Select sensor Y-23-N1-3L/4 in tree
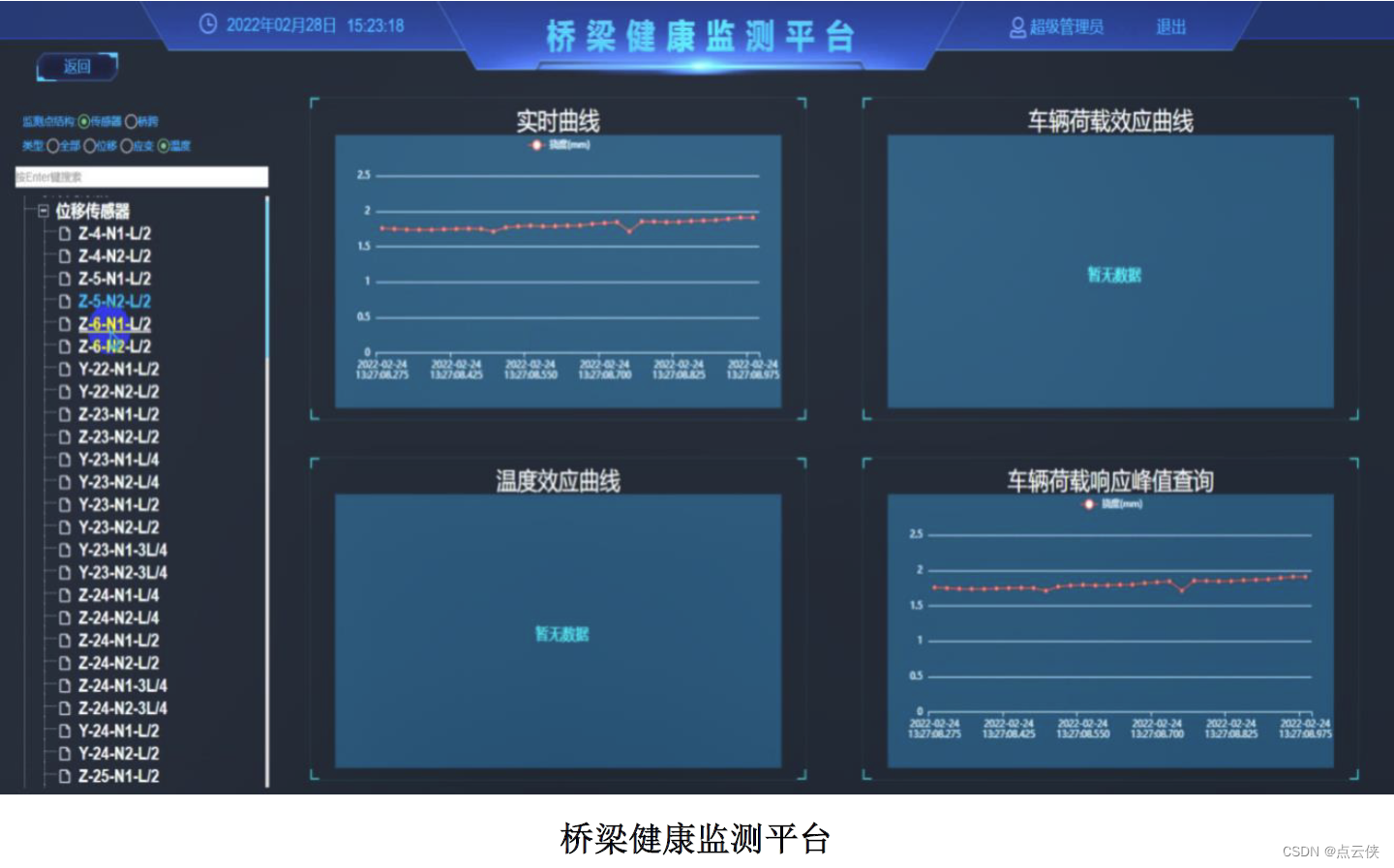 point(122,550)
